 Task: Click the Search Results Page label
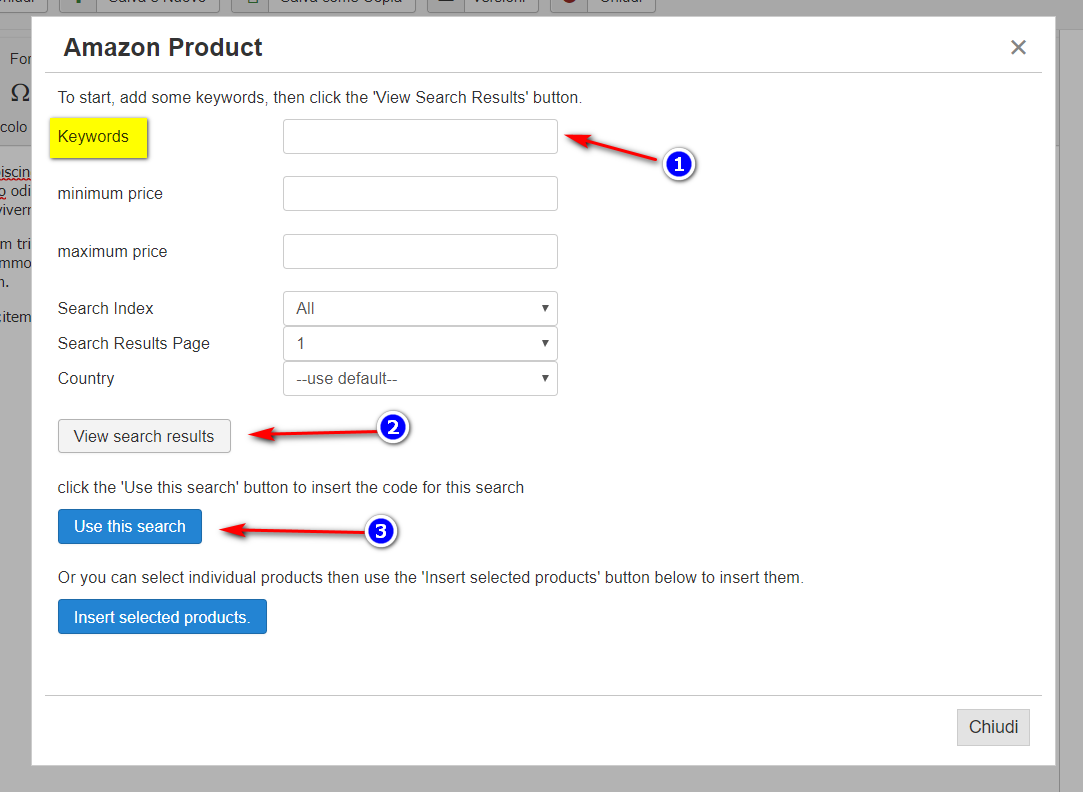[x=134, y=344]
